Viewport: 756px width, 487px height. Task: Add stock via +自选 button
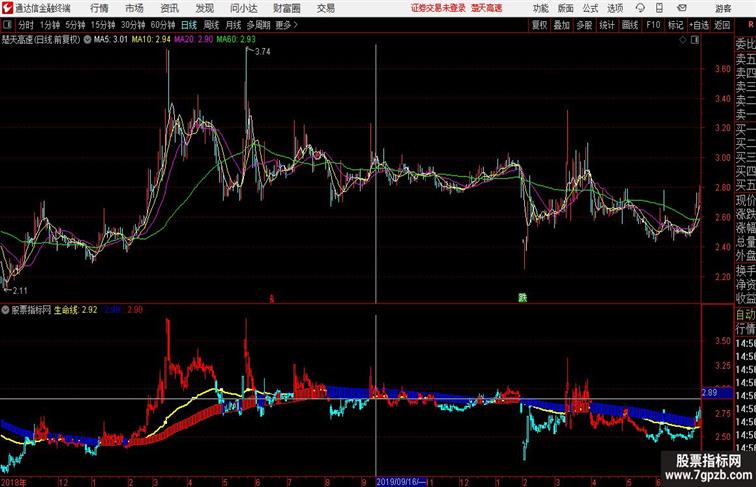[699, 25]
